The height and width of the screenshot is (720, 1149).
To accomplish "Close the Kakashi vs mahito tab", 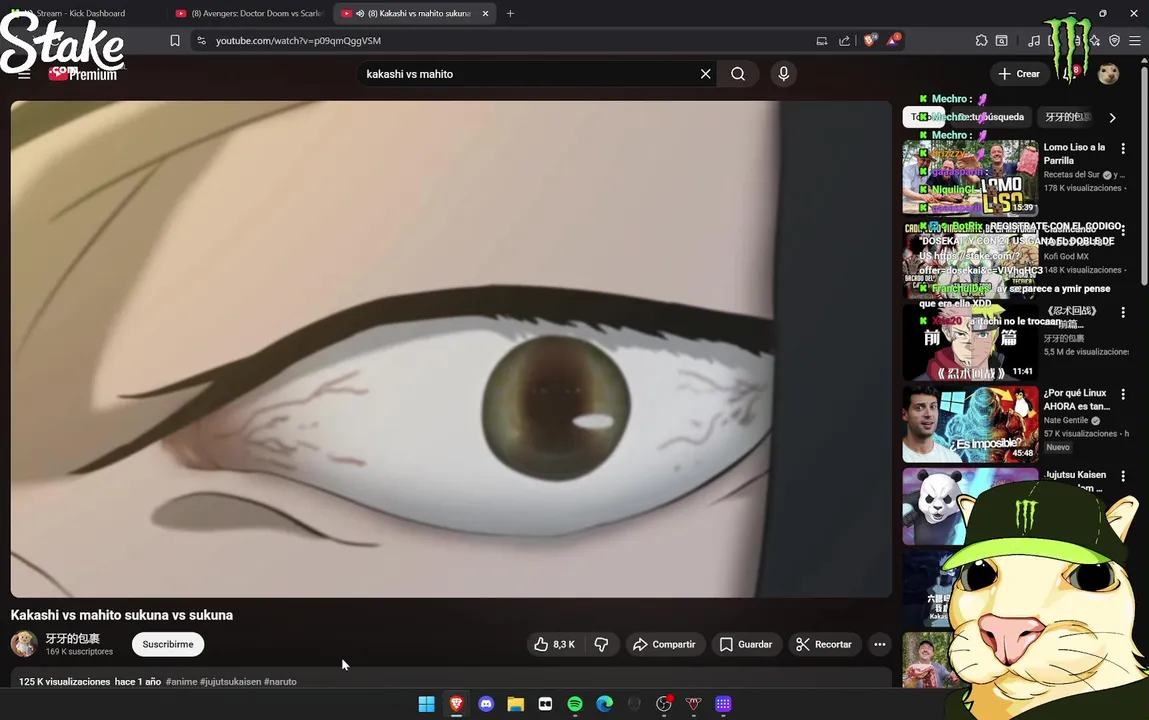I will pos(485,13).
